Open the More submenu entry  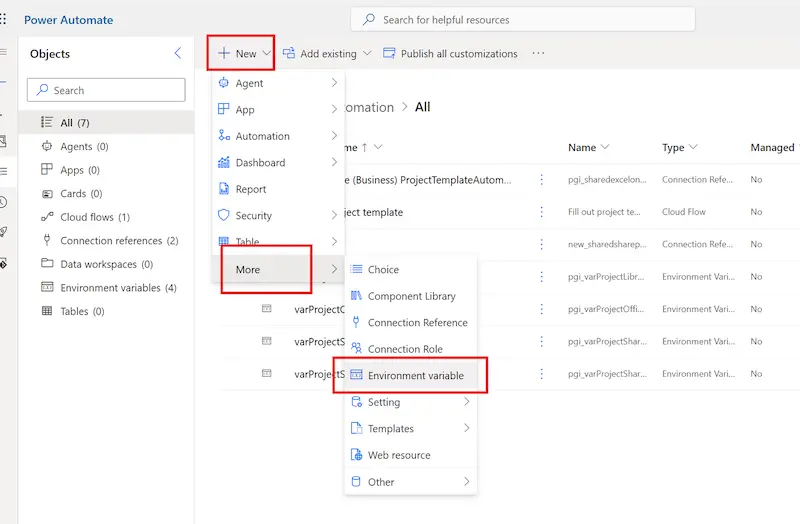[x=278, y=269]
